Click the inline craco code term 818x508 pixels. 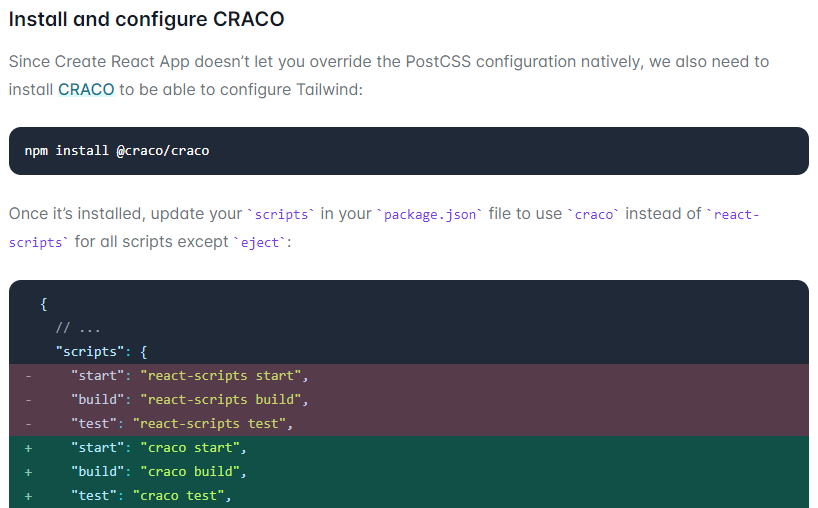click(x=594, y=214)
